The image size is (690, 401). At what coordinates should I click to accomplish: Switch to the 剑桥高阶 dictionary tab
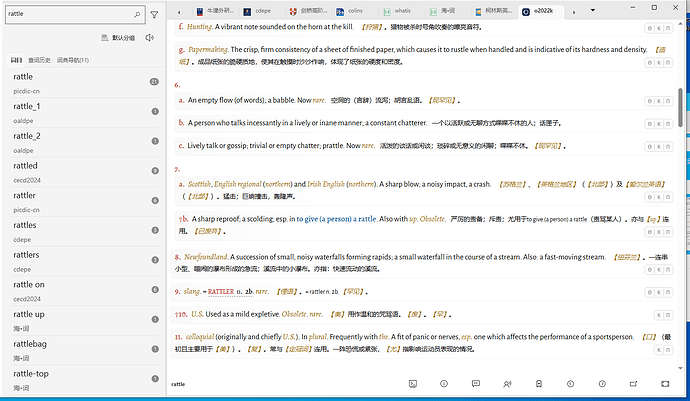(x=308, y=11)
